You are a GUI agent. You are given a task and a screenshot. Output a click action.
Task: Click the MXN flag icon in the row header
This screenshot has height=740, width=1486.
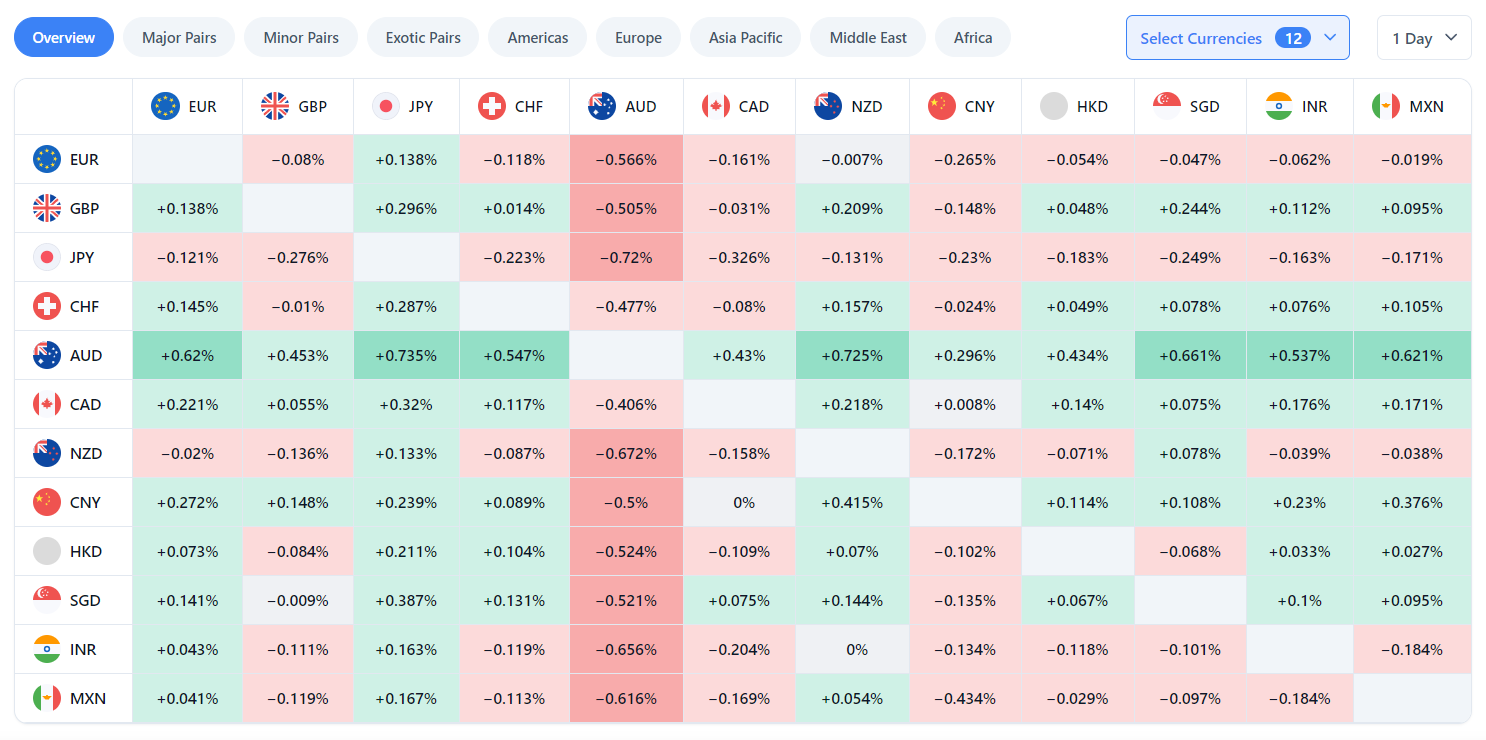point(46,698)
